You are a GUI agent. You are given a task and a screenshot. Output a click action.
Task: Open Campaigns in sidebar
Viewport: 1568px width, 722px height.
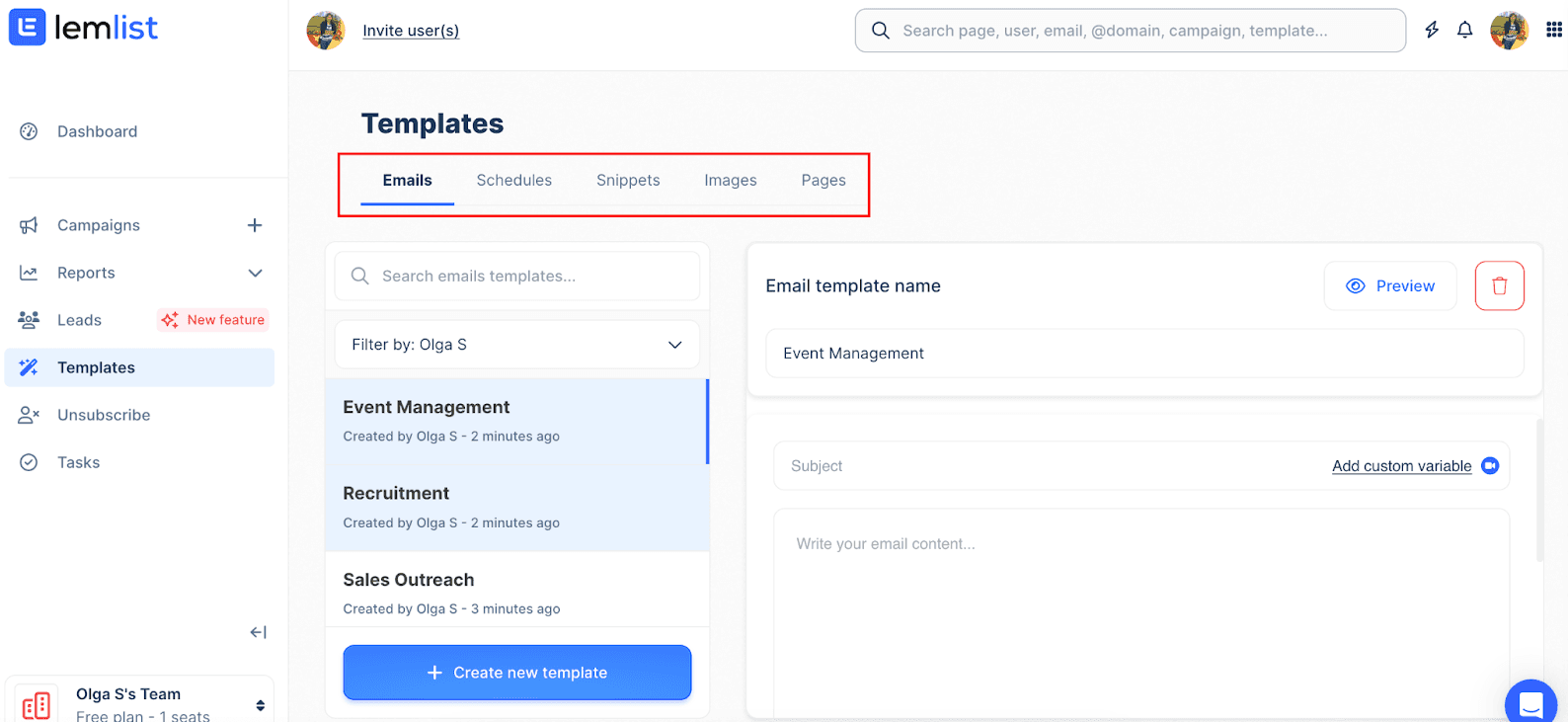99,225
